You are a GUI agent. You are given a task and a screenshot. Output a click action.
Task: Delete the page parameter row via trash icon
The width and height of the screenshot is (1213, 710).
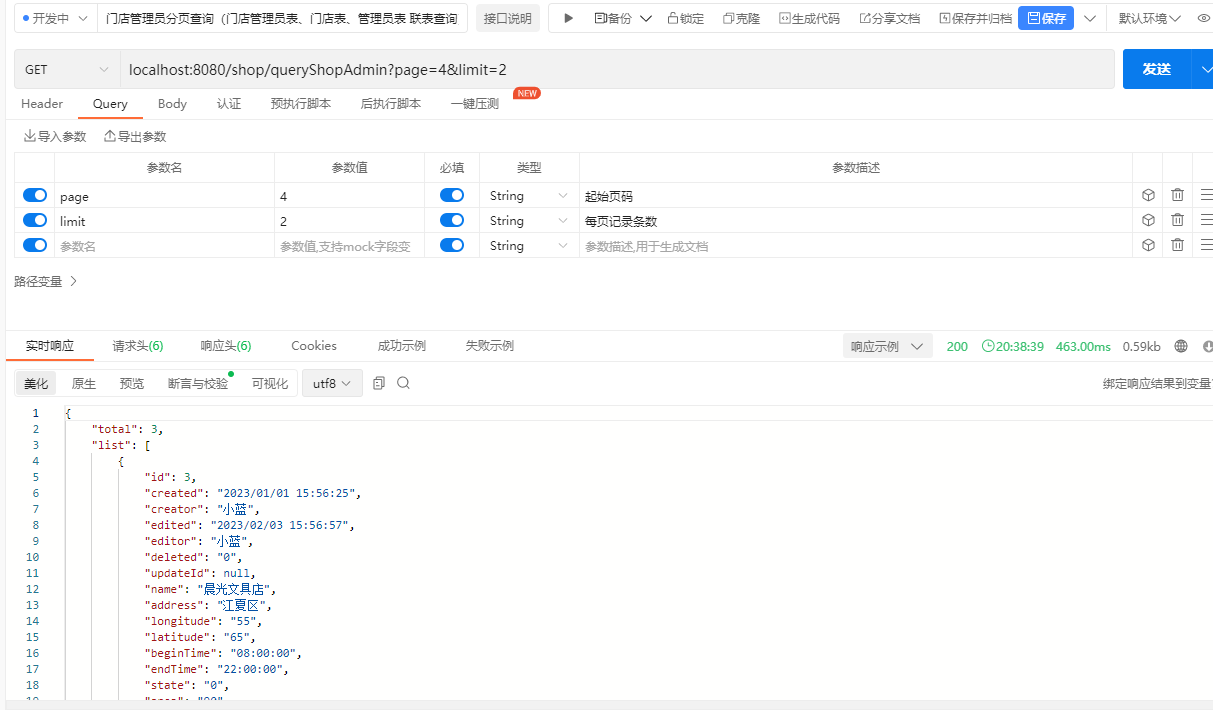pos(1177,195)
